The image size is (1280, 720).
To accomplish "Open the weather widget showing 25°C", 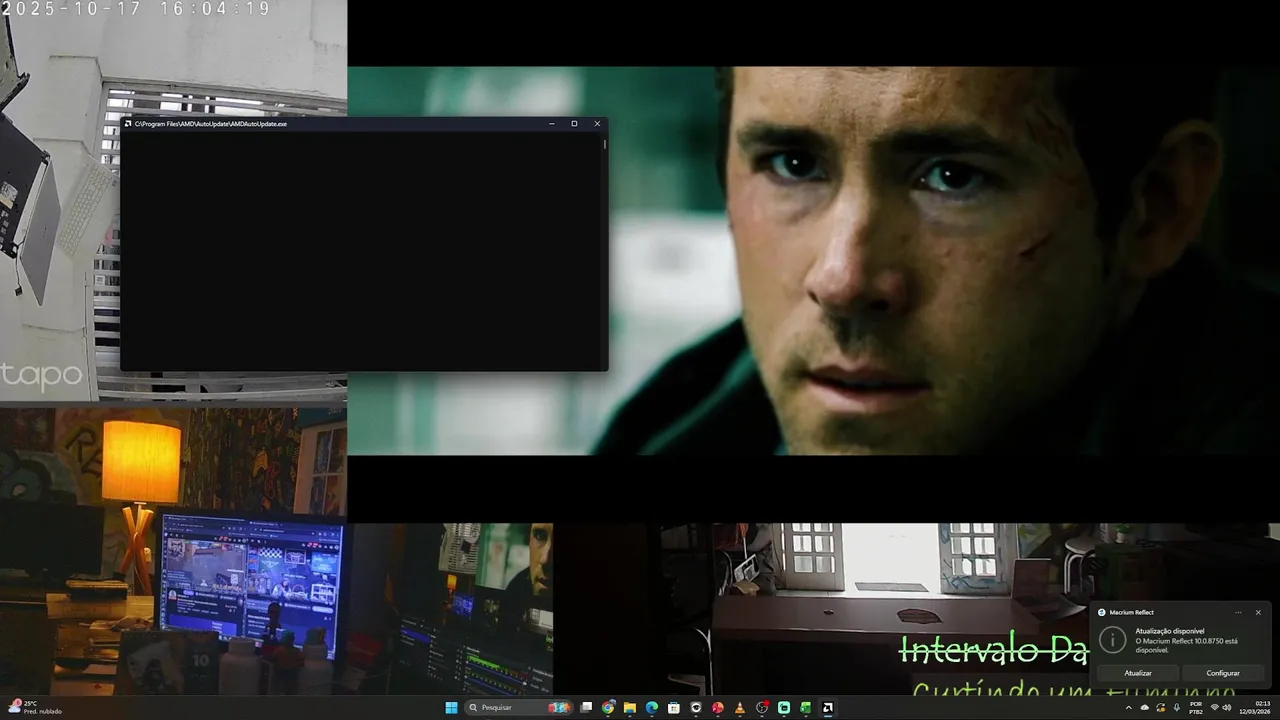I will click(x=36, y=708).
